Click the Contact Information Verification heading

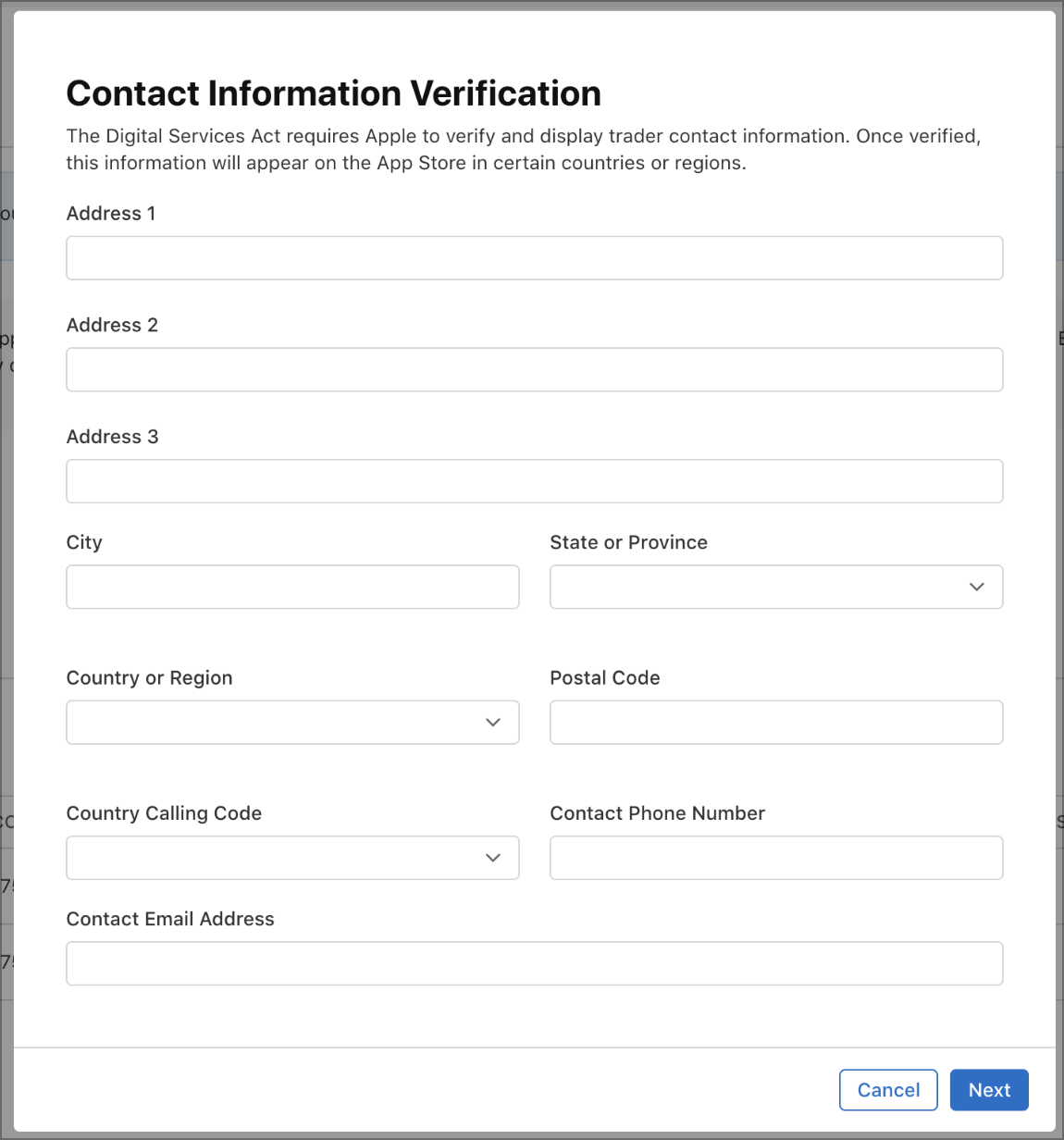pos(334,93)
